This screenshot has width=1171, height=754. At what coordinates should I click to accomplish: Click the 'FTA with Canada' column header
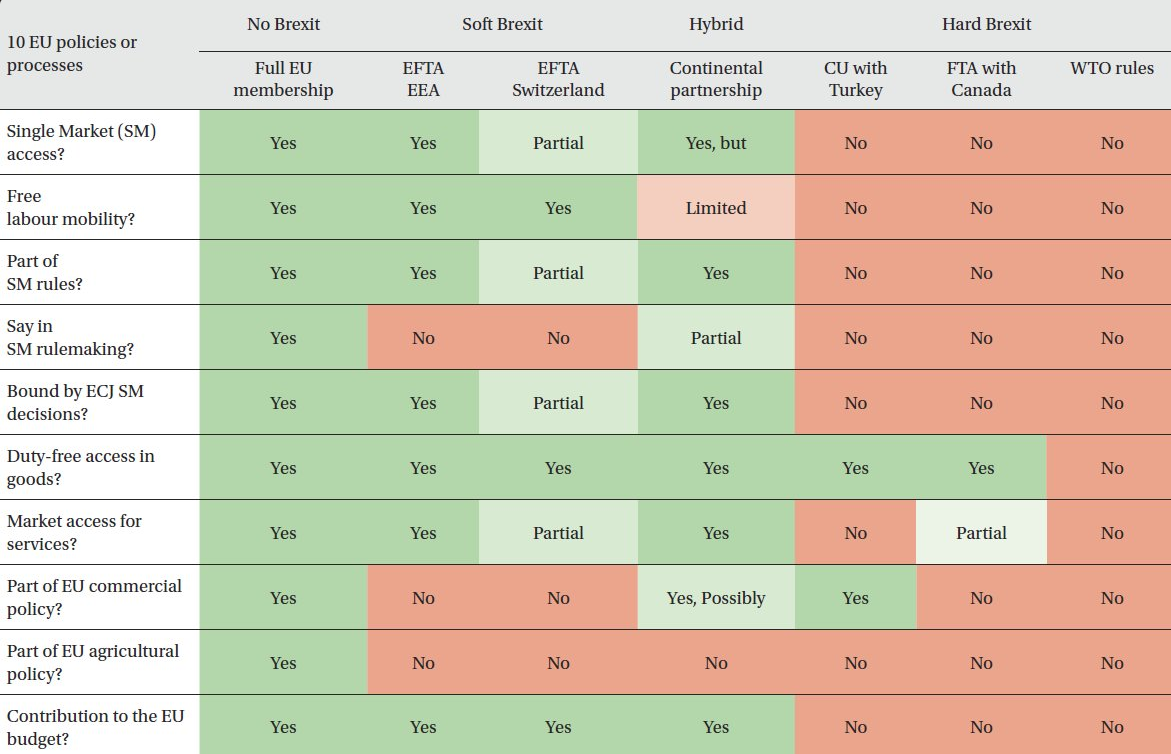click(981, 79)
